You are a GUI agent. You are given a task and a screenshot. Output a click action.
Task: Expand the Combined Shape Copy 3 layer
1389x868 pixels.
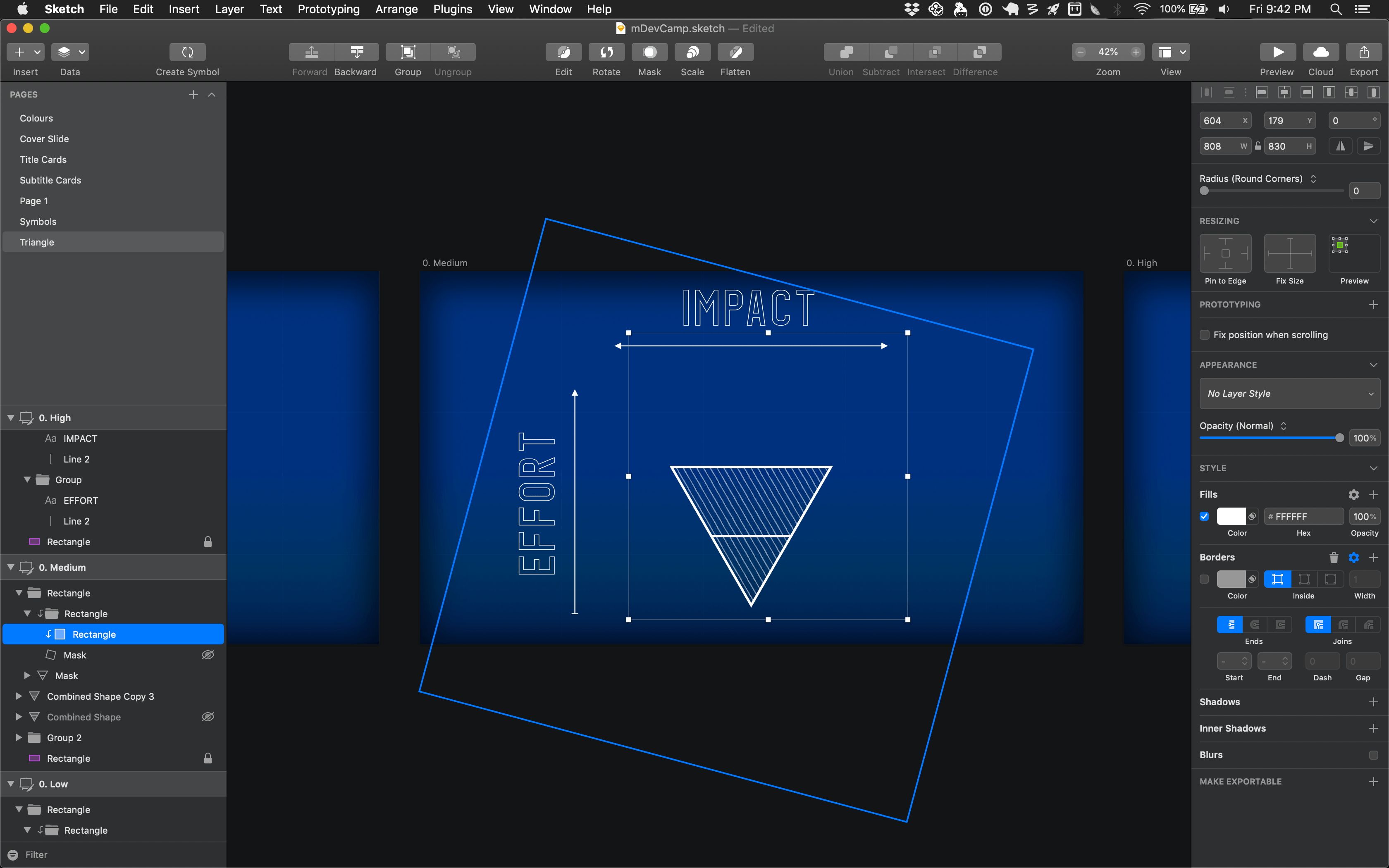click(19, 696)
